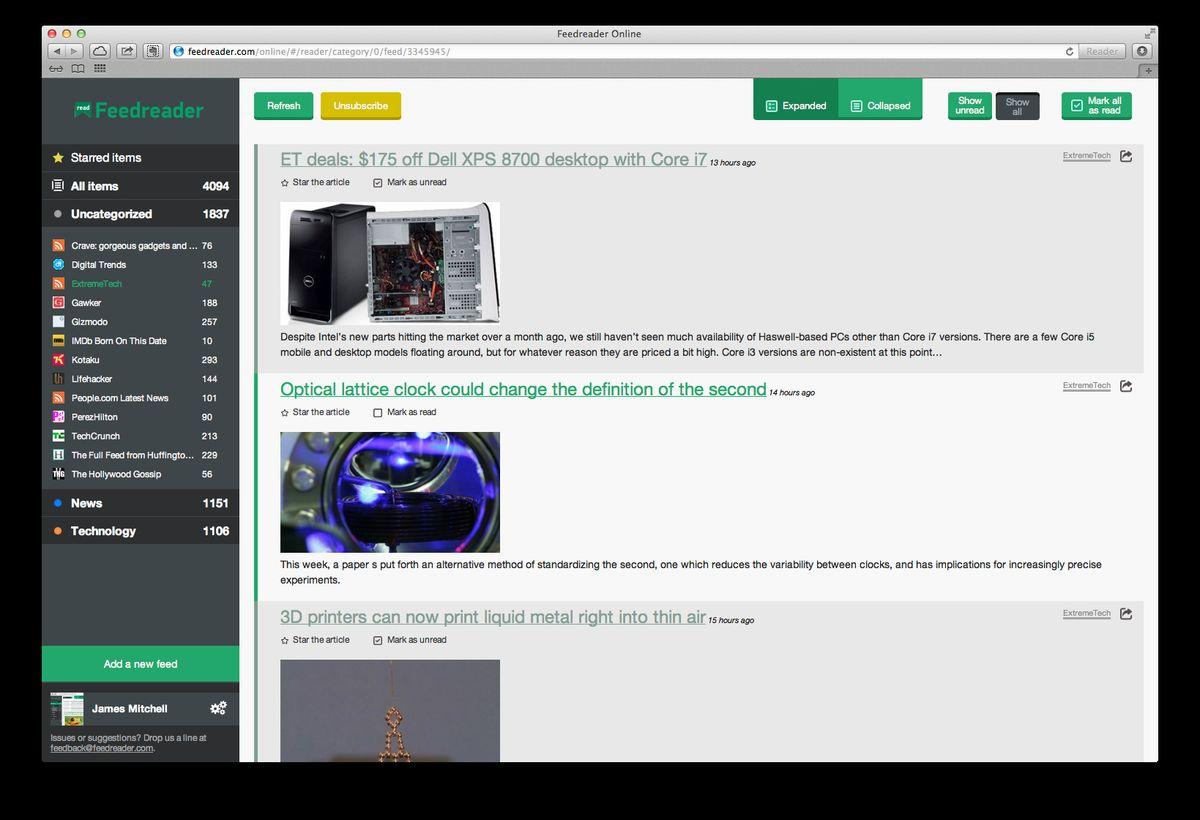Open the Optical lattice clock headline
Screen dimensions: 1200x820
point(523,390)
